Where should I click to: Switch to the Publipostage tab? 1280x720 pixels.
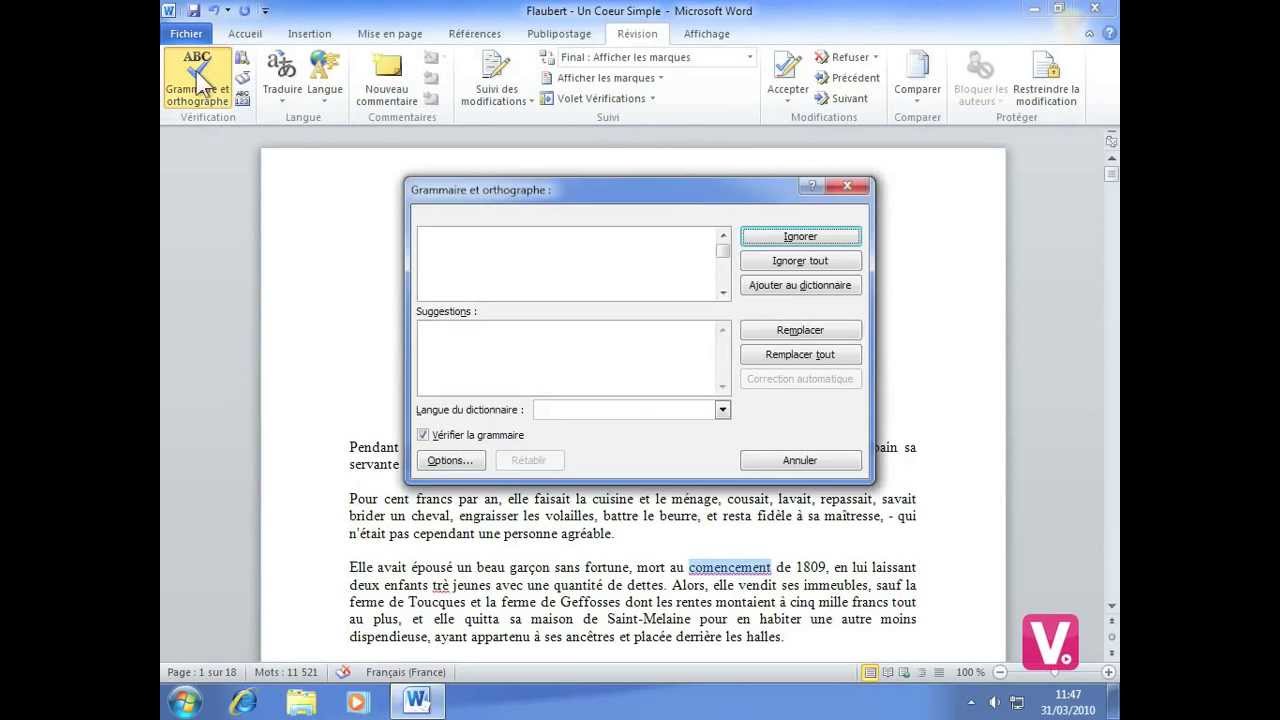[559, 34]
